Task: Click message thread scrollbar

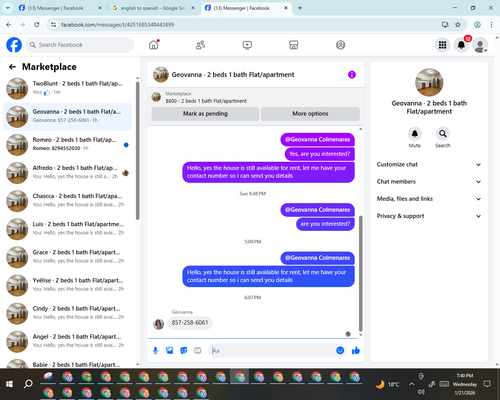Action: 360,273
